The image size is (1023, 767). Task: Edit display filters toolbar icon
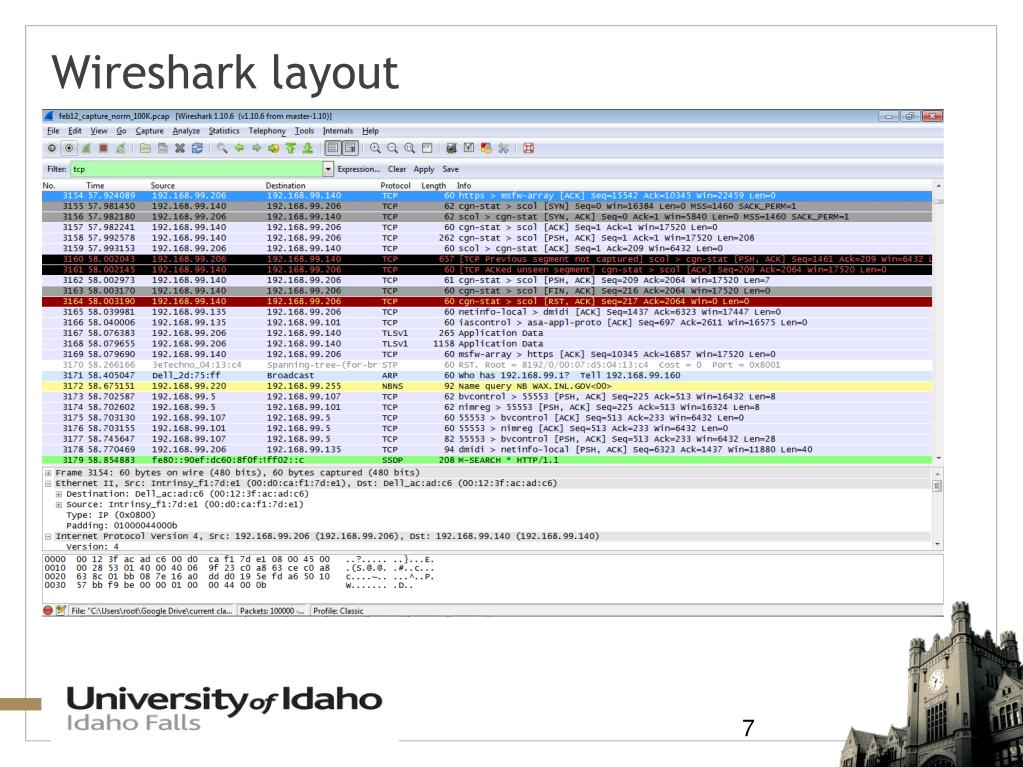[468, 148]
